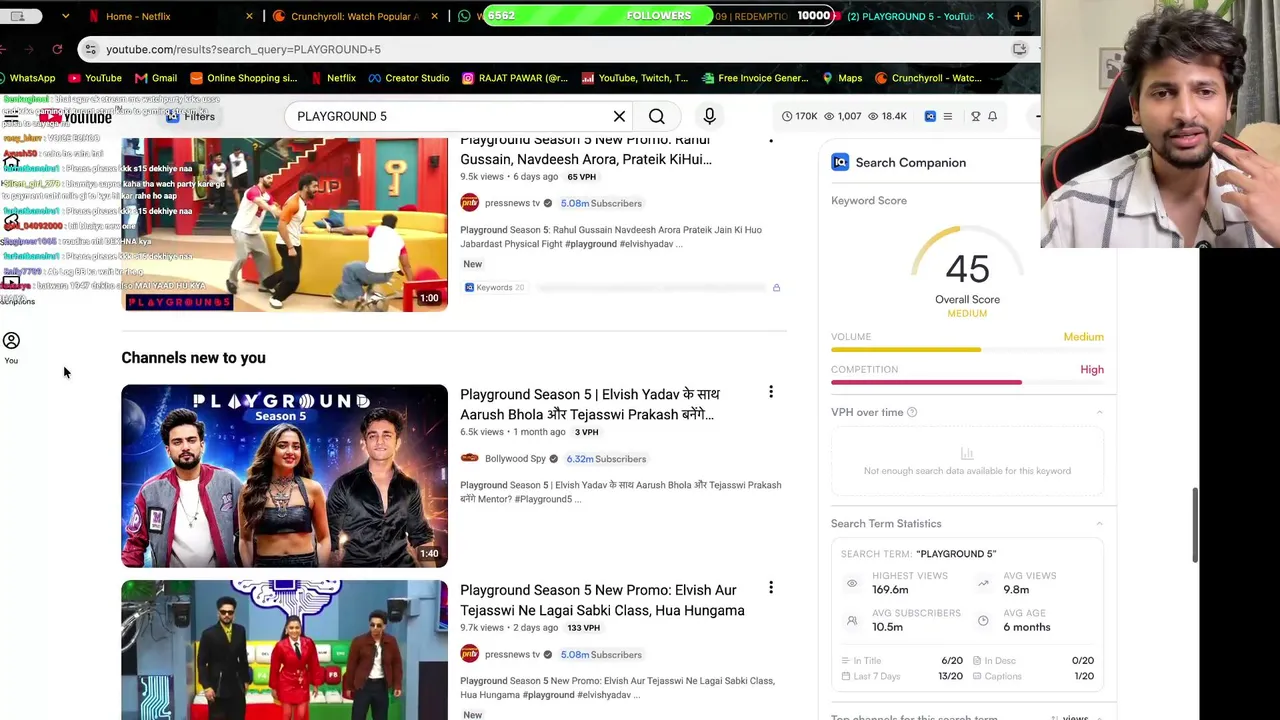Close the Crunchyroll tab
The height and width of the screenshot is (720, 1280).
(435, 16)
